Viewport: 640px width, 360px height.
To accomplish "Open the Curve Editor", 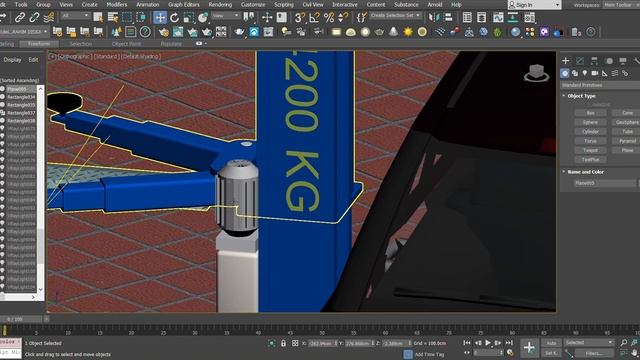I will click(498, 18).
